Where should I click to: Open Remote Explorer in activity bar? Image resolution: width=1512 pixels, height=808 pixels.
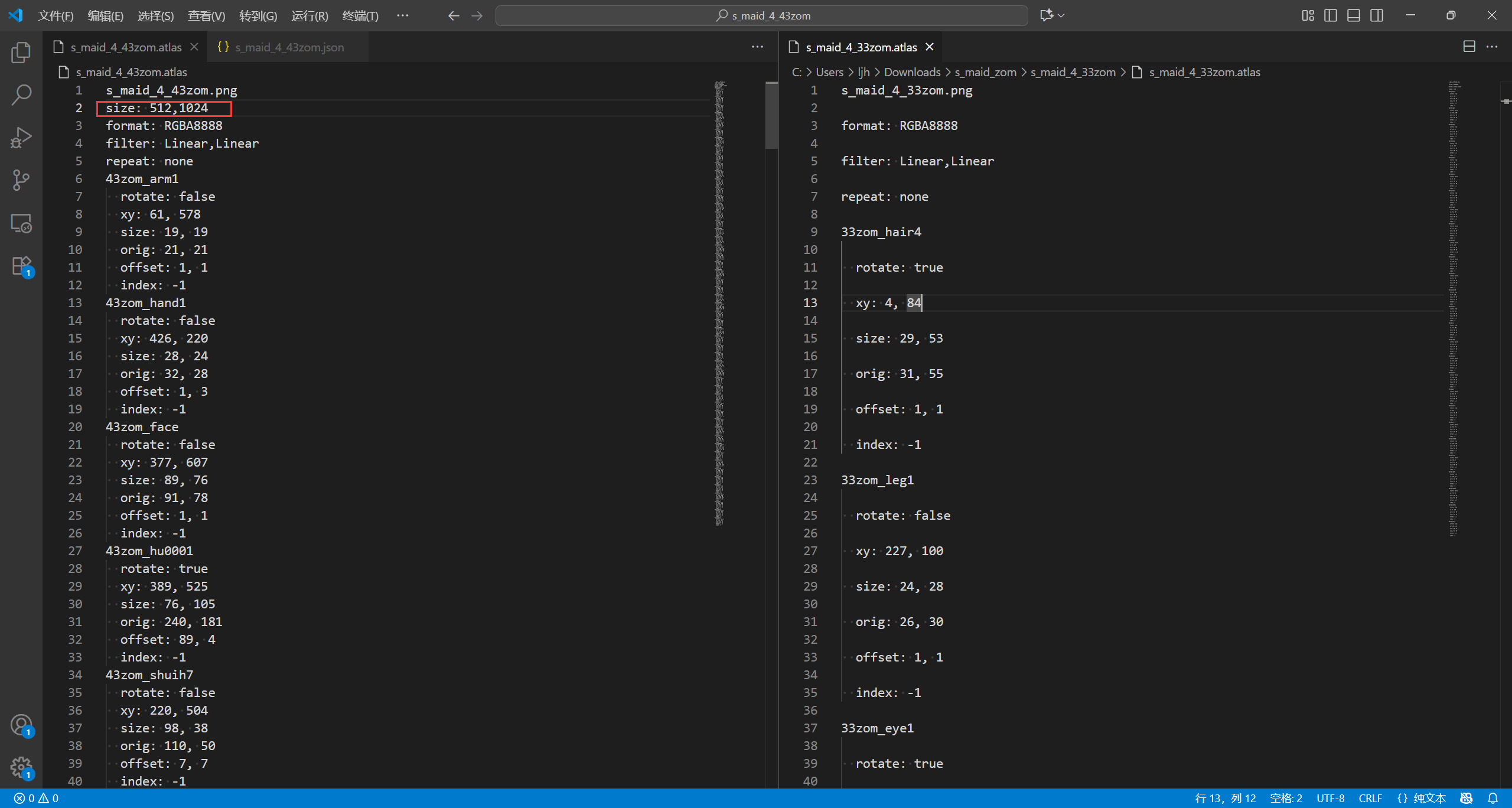[21, 223]
